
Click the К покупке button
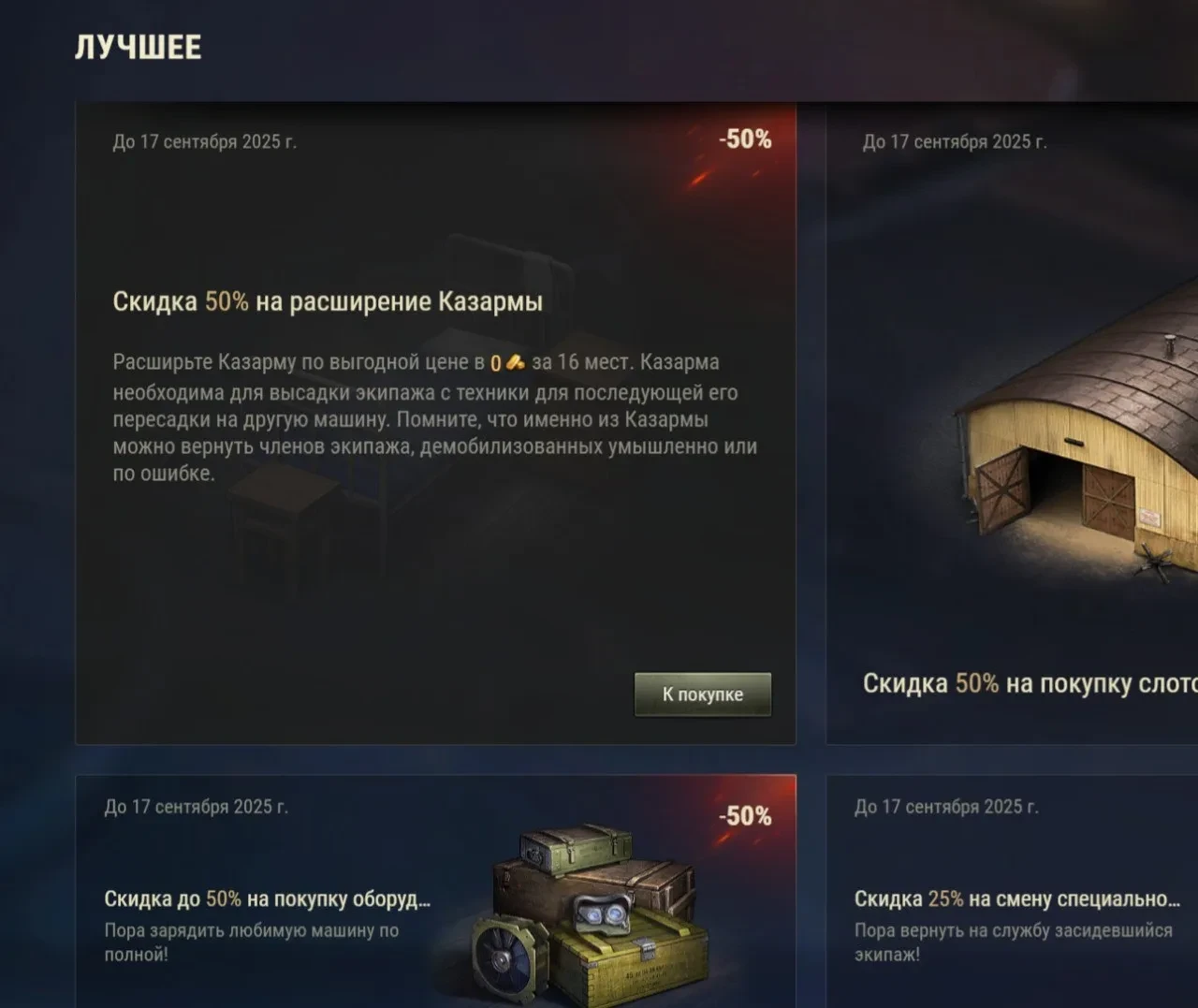coord(703,694)
